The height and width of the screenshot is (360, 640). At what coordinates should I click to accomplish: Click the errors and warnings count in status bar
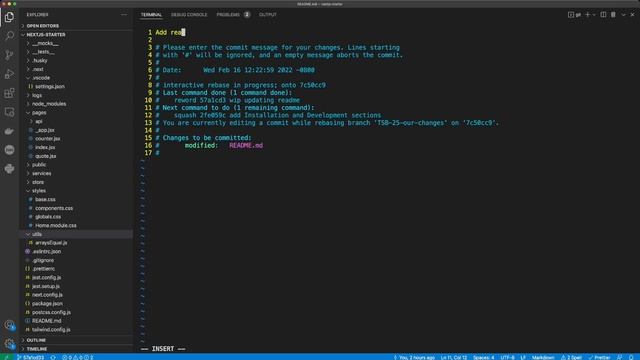(78, 357)
